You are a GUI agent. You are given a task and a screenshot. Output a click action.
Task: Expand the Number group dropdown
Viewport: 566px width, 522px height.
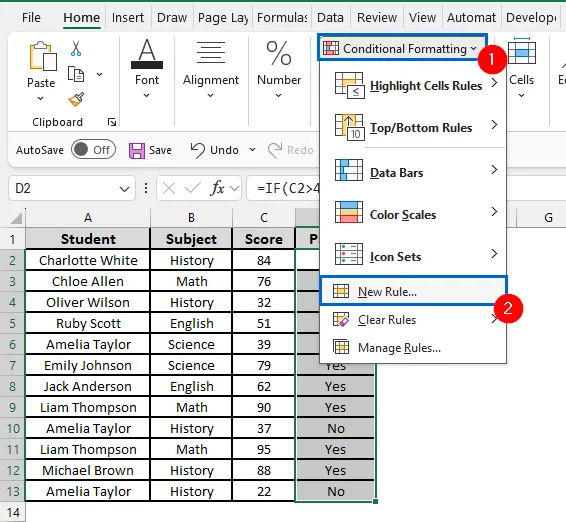[x=278, y=95]
